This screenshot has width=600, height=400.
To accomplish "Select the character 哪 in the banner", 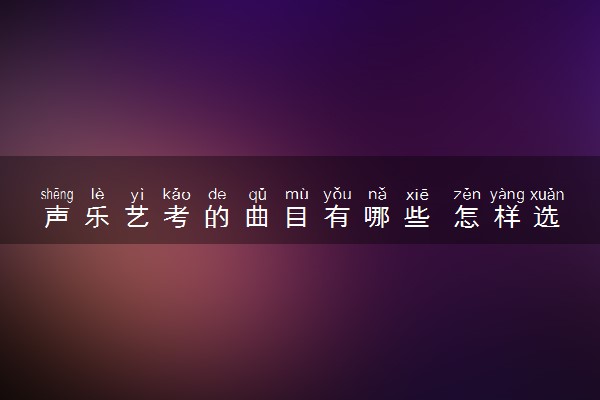I will [x=377, y=217].
